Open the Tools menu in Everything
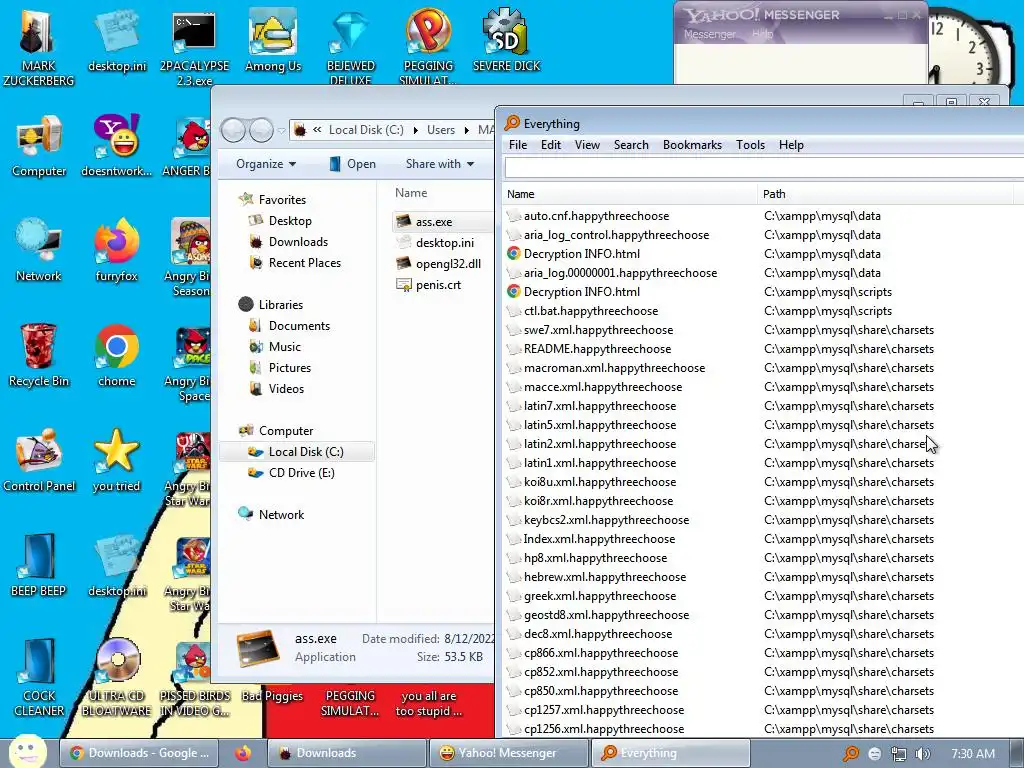1024x768 pixels. click(x=750, y=145)
